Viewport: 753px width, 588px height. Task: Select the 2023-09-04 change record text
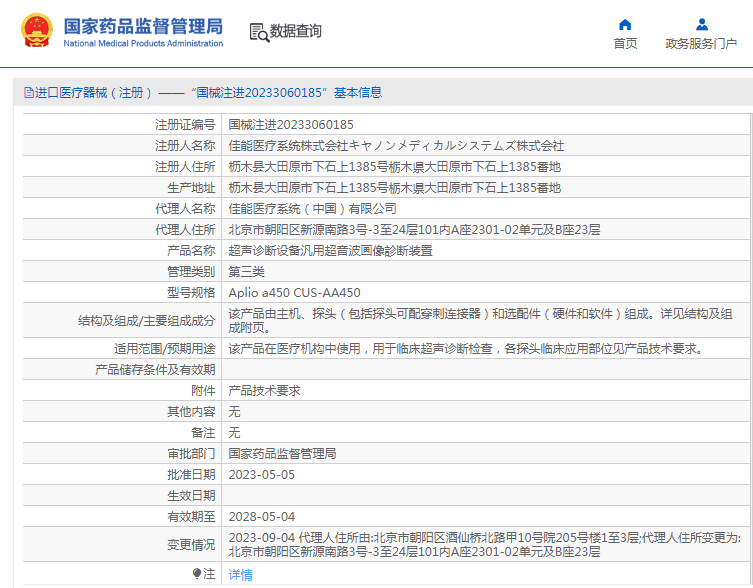coord(484,545)
